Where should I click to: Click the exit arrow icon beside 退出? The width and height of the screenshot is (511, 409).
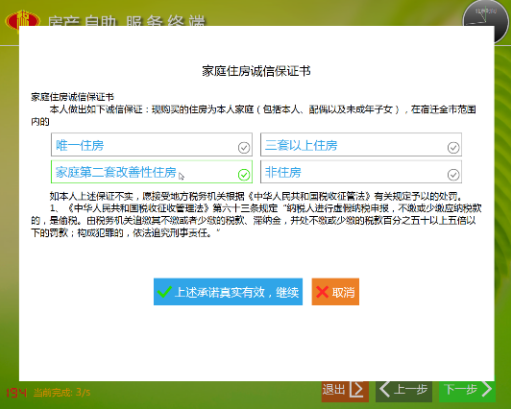pyautogui.click(x=357, y=389)
